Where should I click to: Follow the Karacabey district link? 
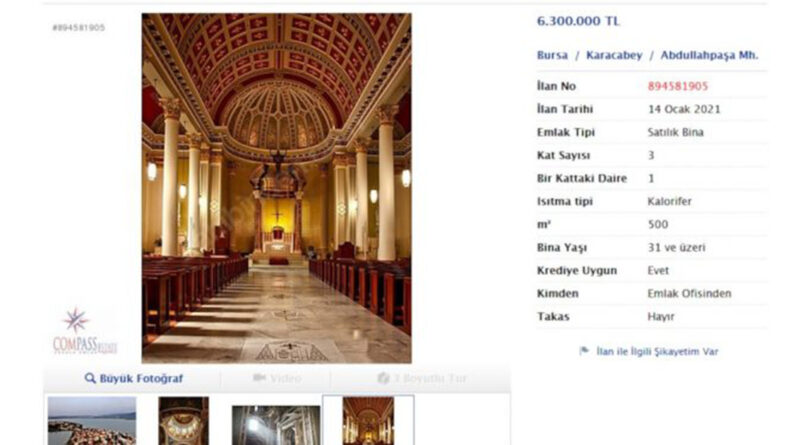point(614,55)
